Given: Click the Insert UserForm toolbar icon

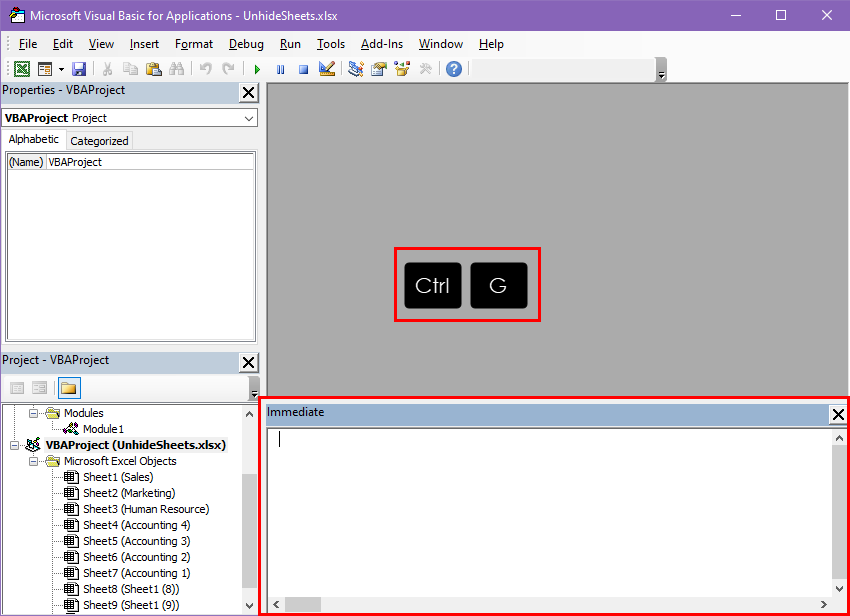Looking at the screenshot, I should (45, 69).
